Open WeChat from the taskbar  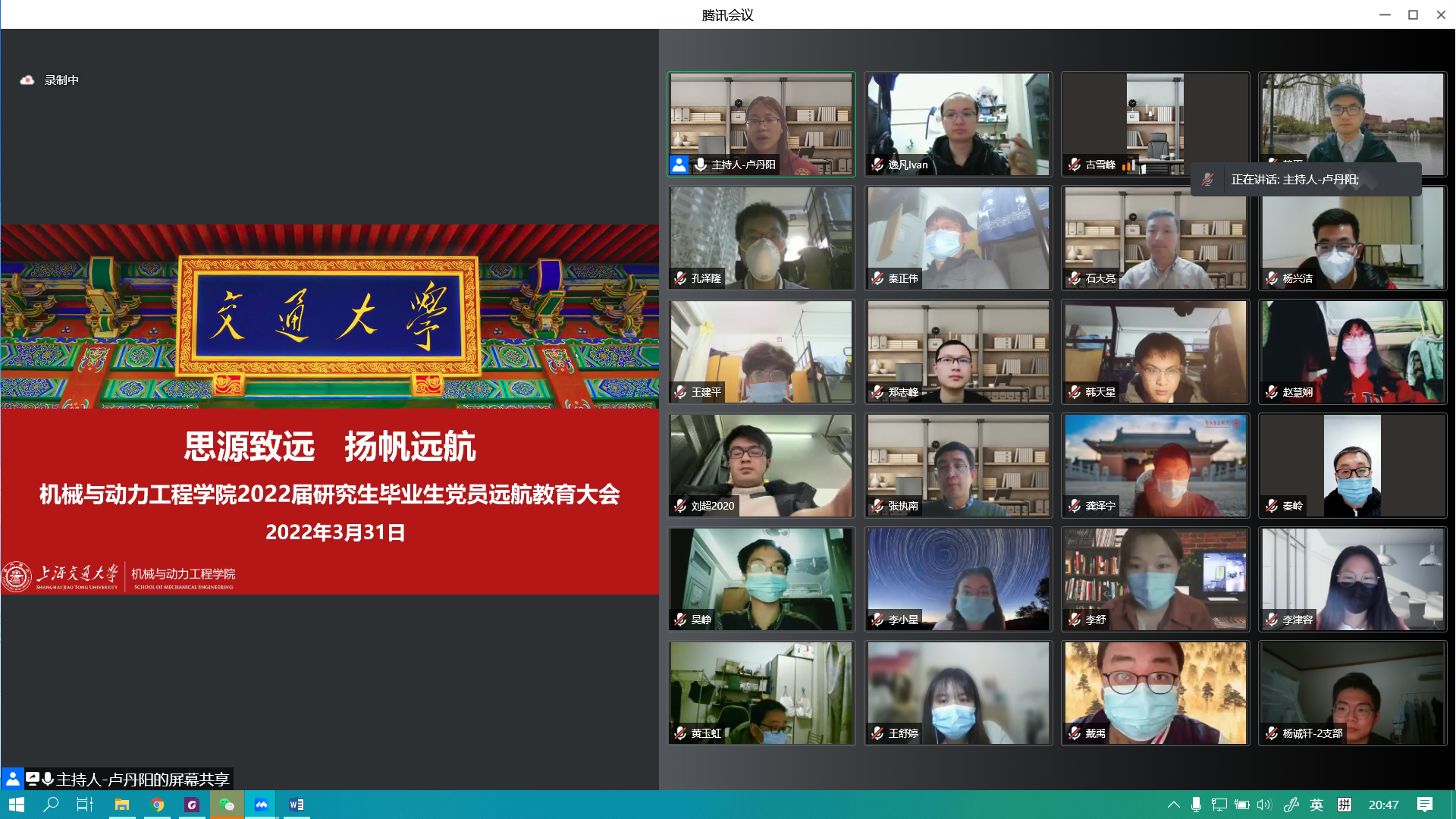pos(227,805)
